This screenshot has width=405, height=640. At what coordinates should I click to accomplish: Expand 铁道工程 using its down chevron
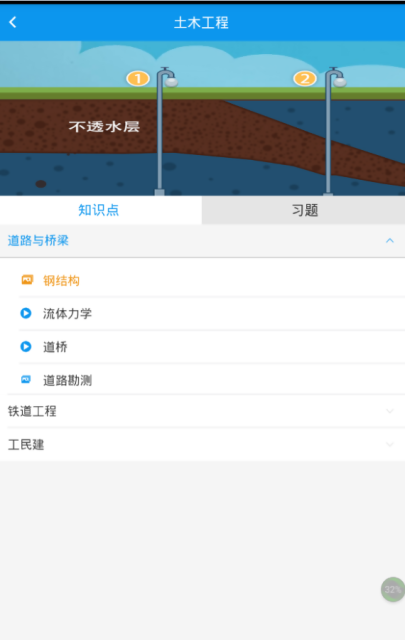point(390,411)
